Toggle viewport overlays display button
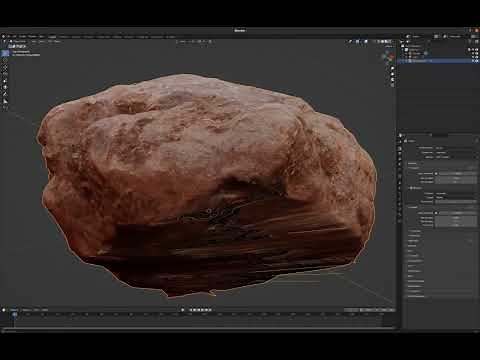480x360 pixels. 365,41
